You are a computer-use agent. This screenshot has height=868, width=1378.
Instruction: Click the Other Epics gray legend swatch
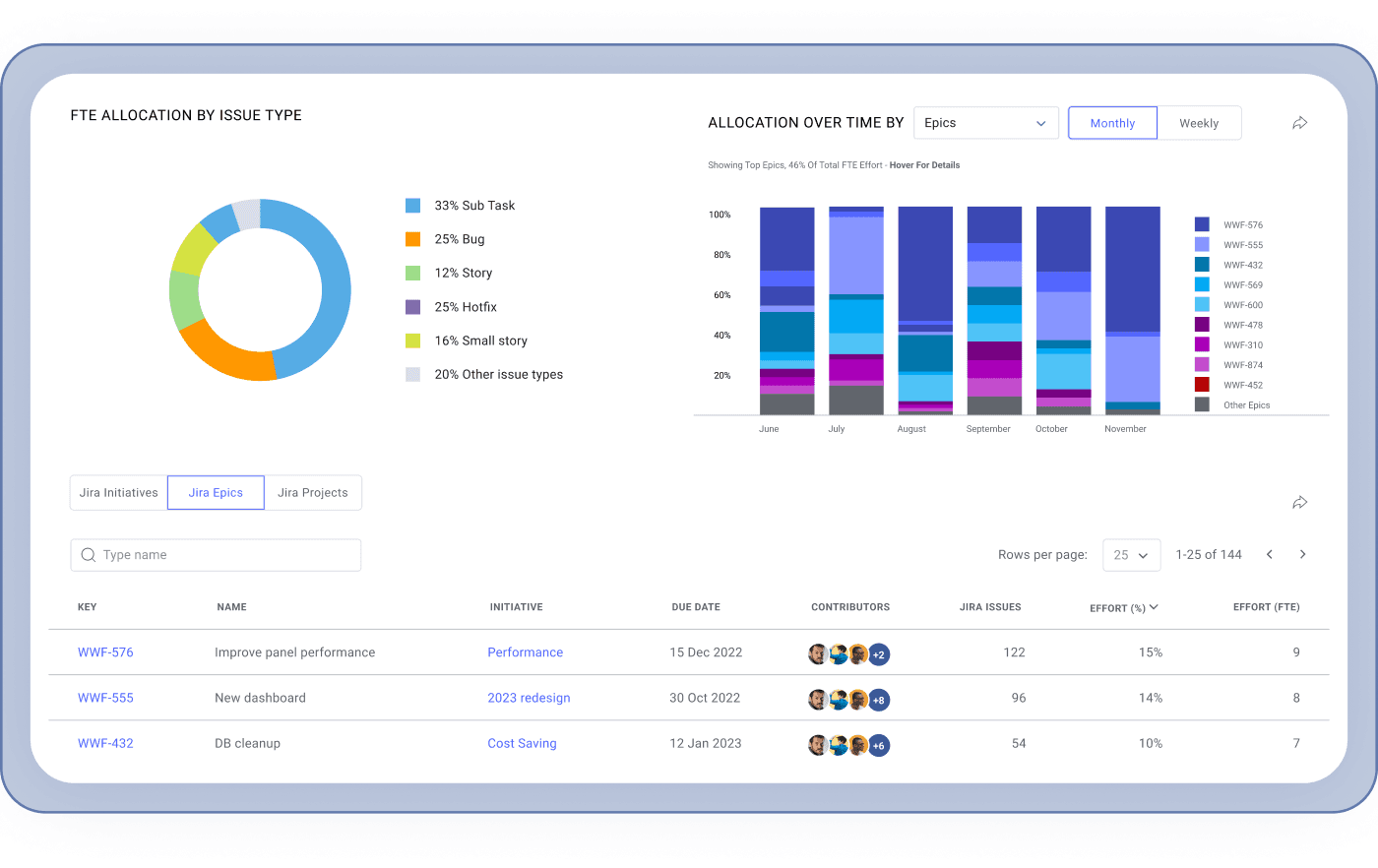tap(1202, 404)
